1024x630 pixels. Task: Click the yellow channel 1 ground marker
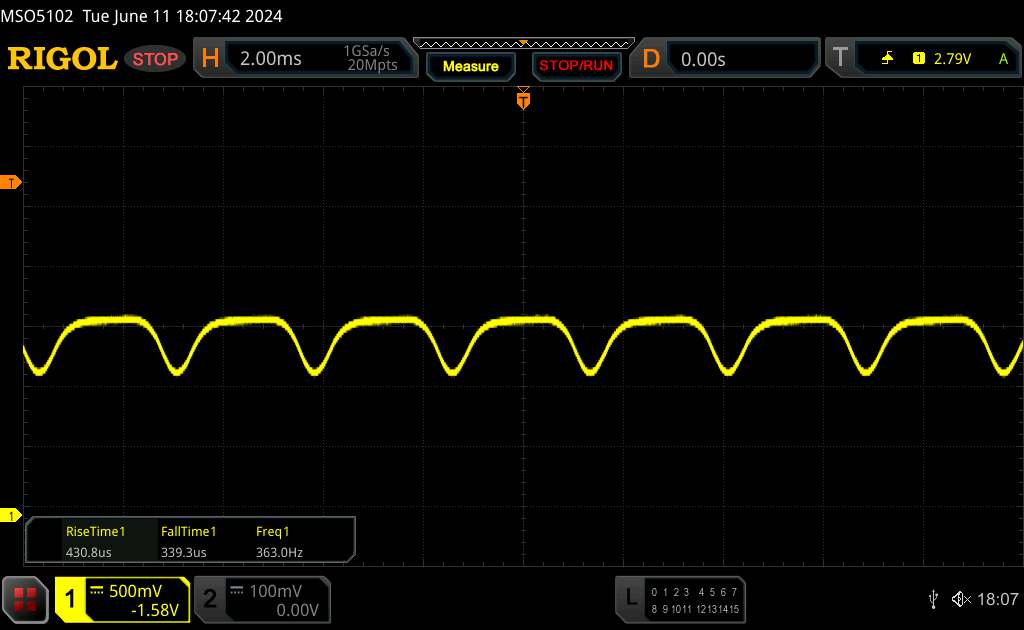tap(10, 515)
